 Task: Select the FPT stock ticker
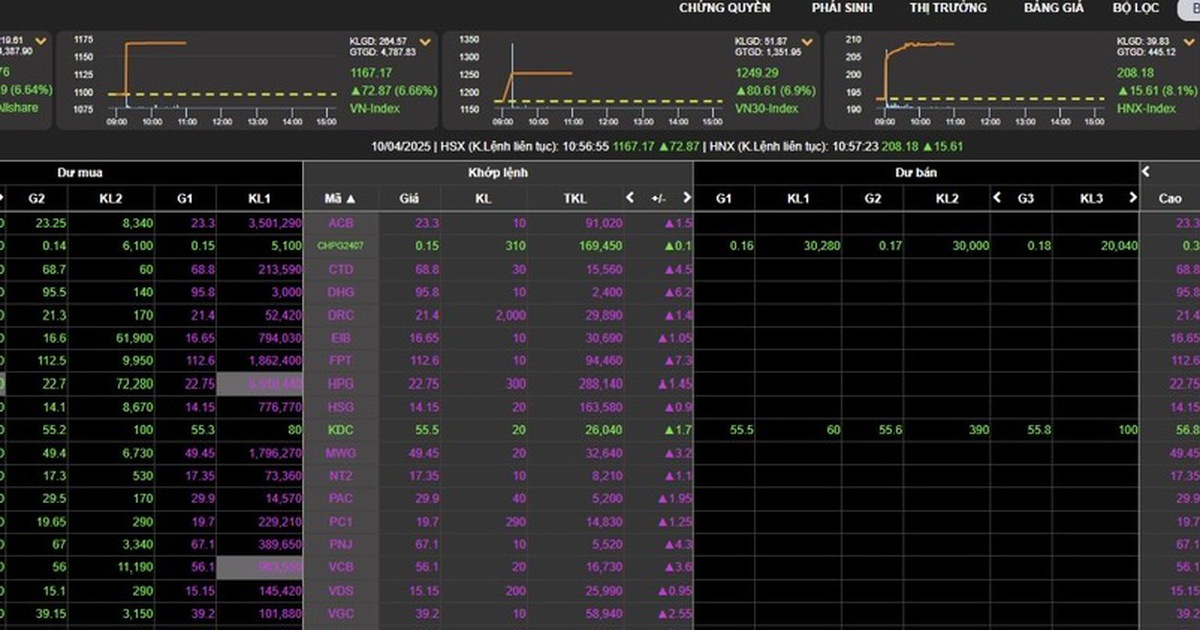click(340, 361)
